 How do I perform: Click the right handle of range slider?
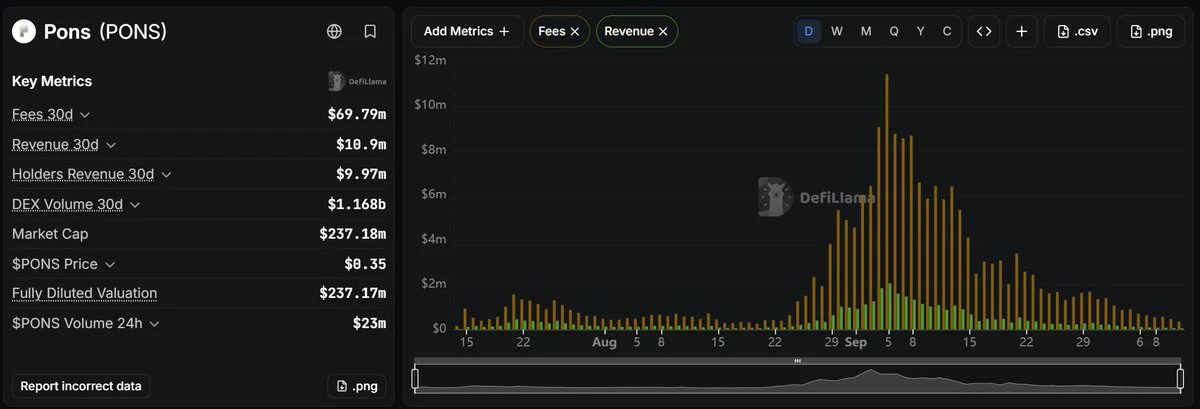click(x=1179, y=378)
